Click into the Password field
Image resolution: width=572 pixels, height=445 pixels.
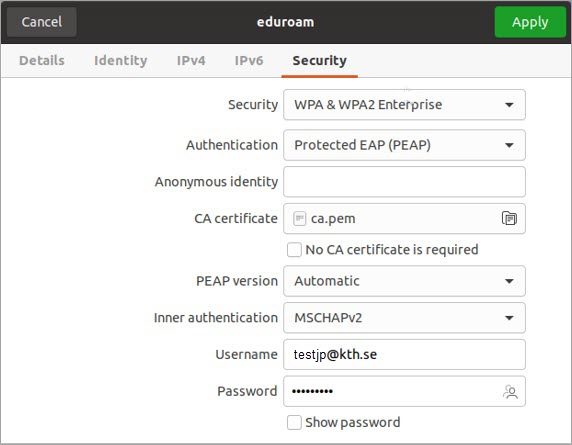(x=404, y=391)
